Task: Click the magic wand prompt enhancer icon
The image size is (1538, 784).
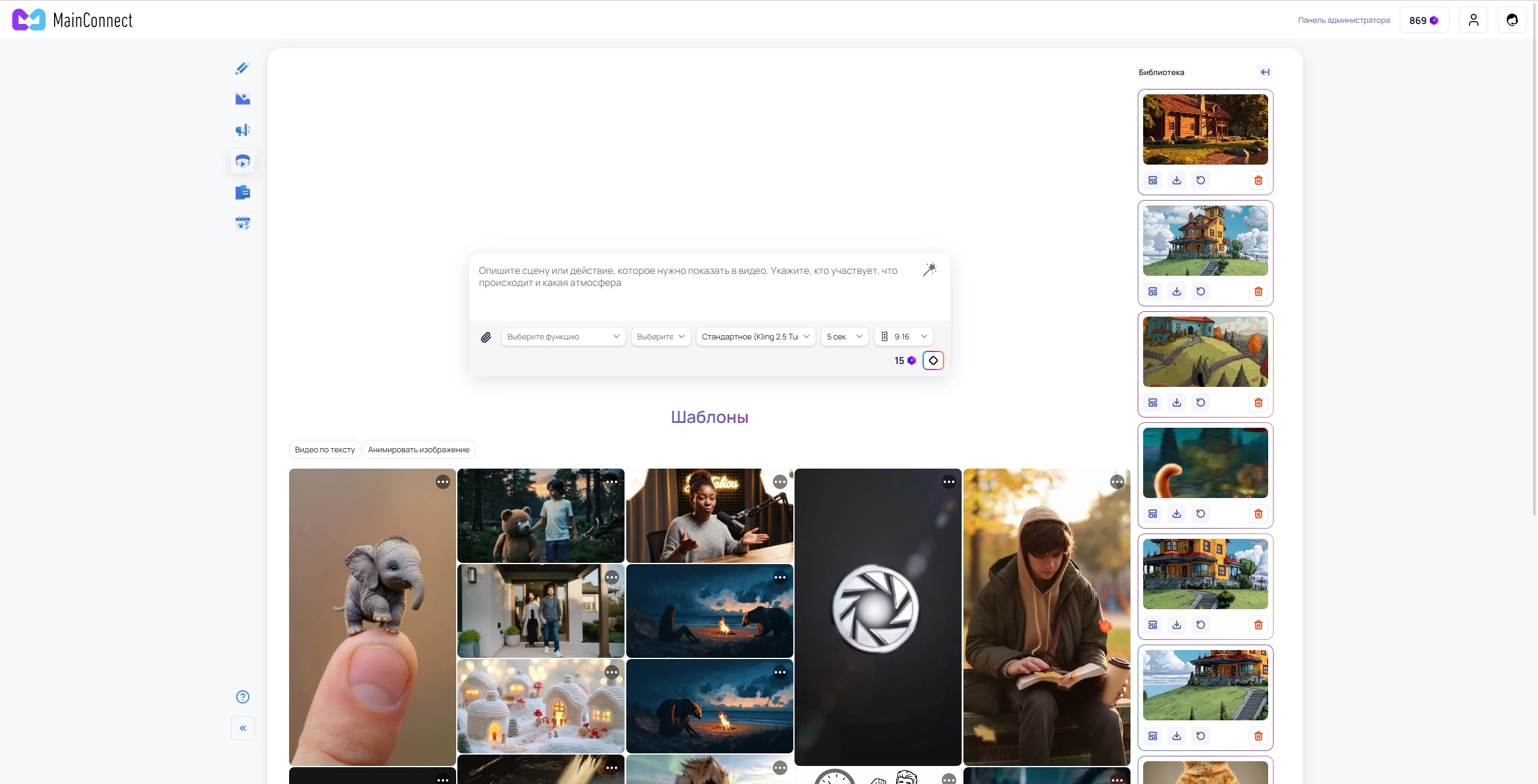Action: point(929,270)
